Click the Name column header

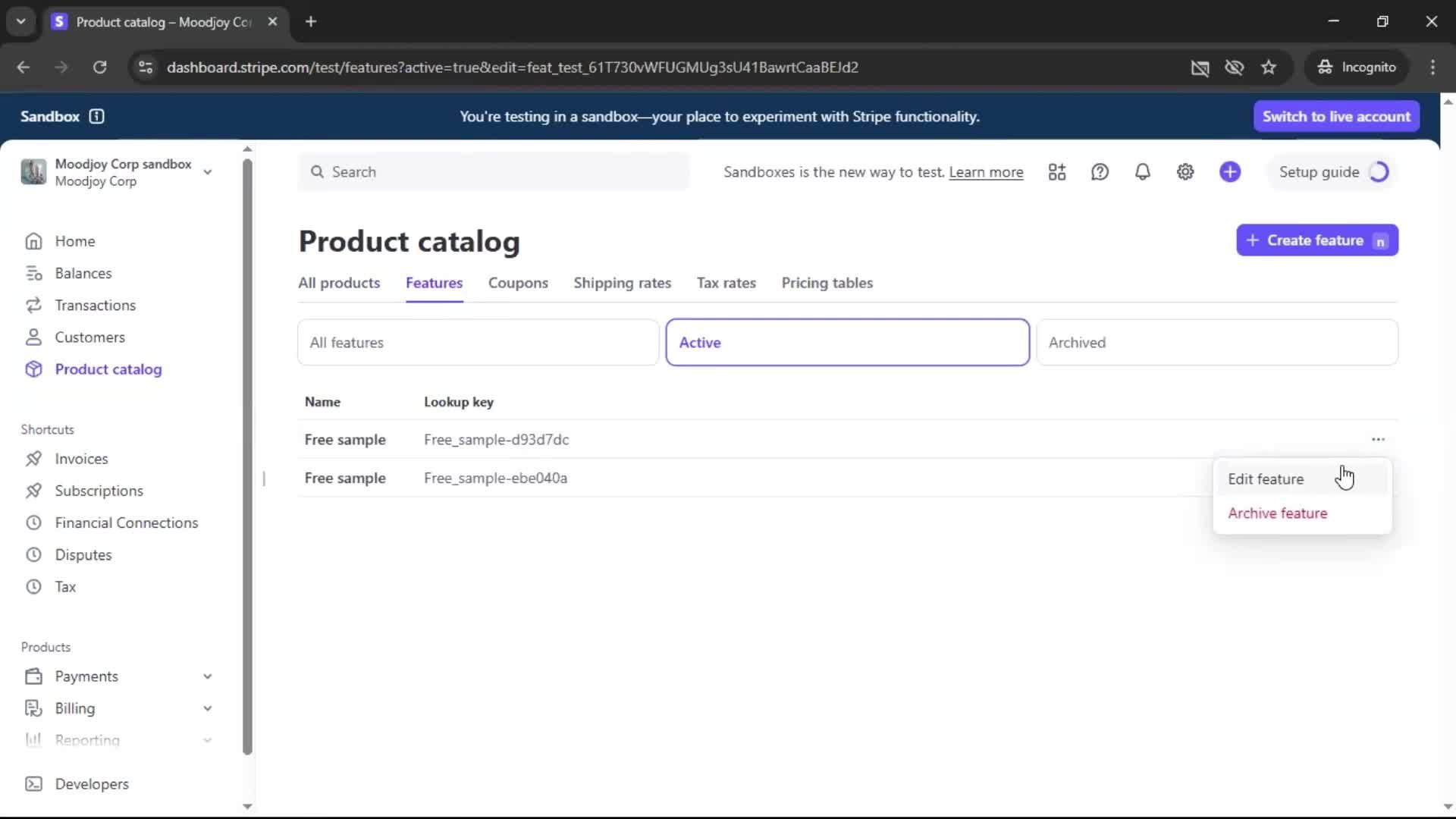[322, 402]
